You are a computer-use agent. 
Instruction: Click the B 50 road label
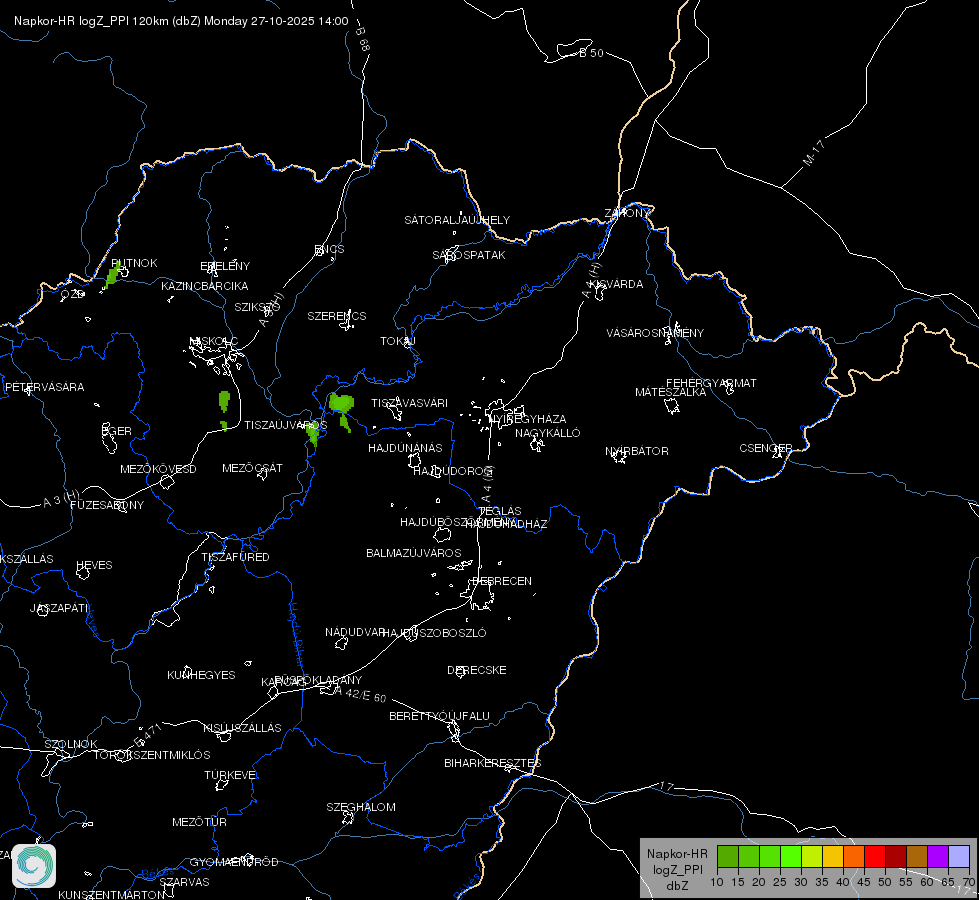(x=591, y=53)
